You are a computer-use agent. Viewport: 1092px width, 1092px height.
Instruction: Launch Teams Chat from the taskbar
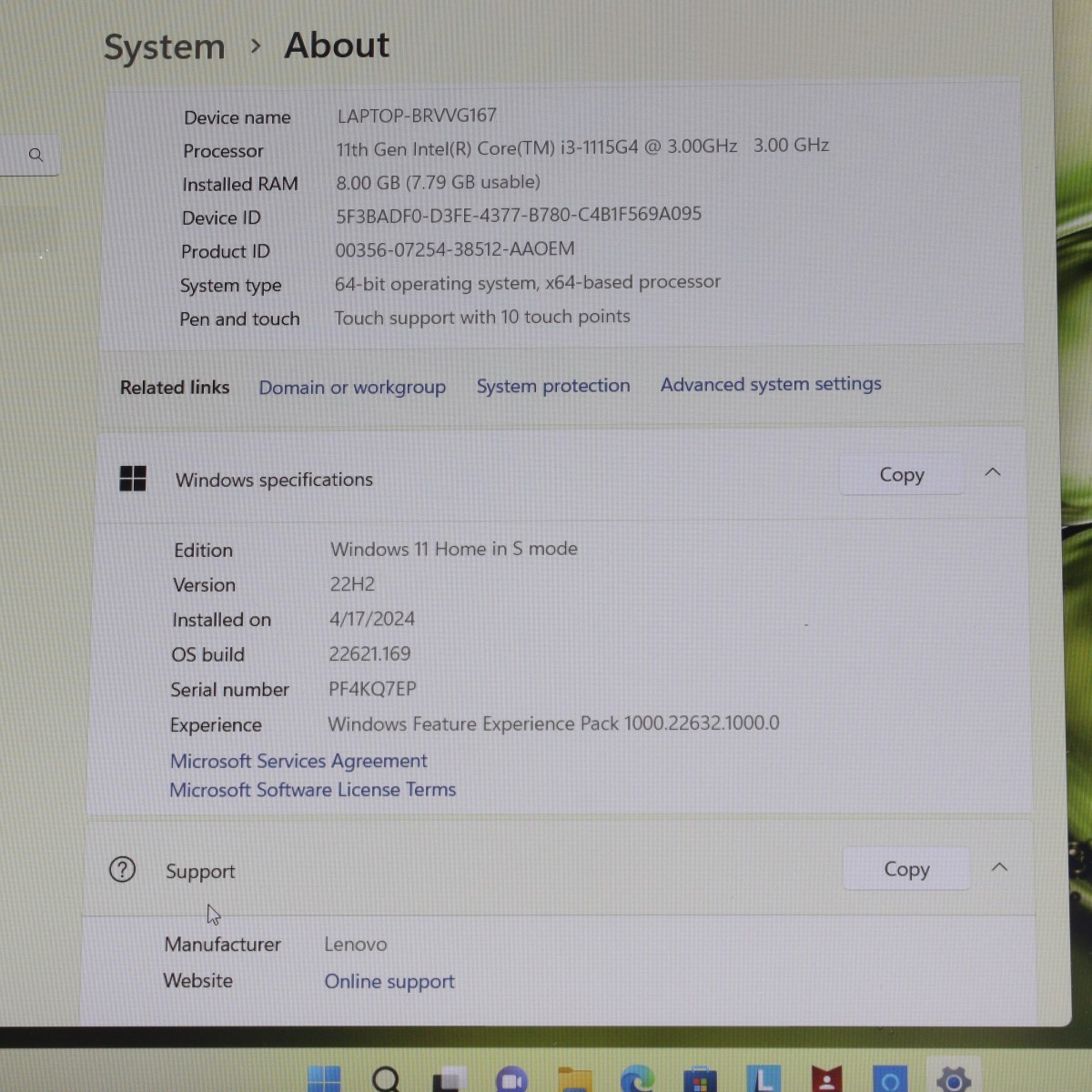coord(511,1079)
